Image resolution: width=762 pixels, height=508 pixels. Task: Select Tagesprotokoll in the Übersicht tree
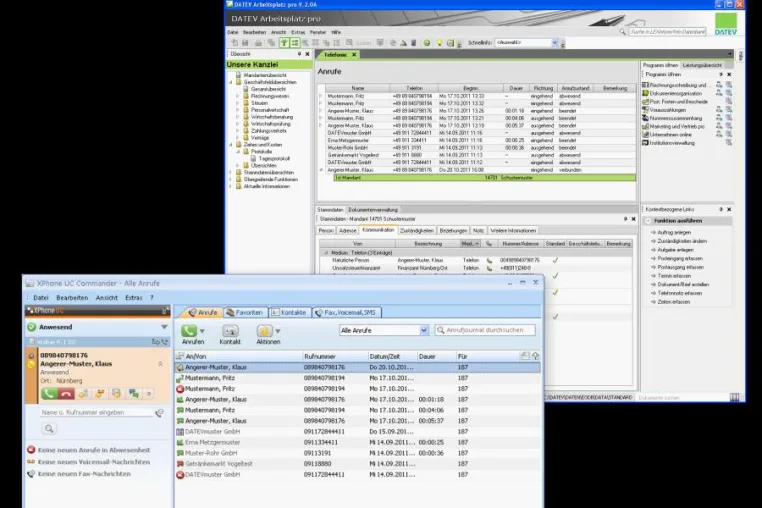(274, 158)
